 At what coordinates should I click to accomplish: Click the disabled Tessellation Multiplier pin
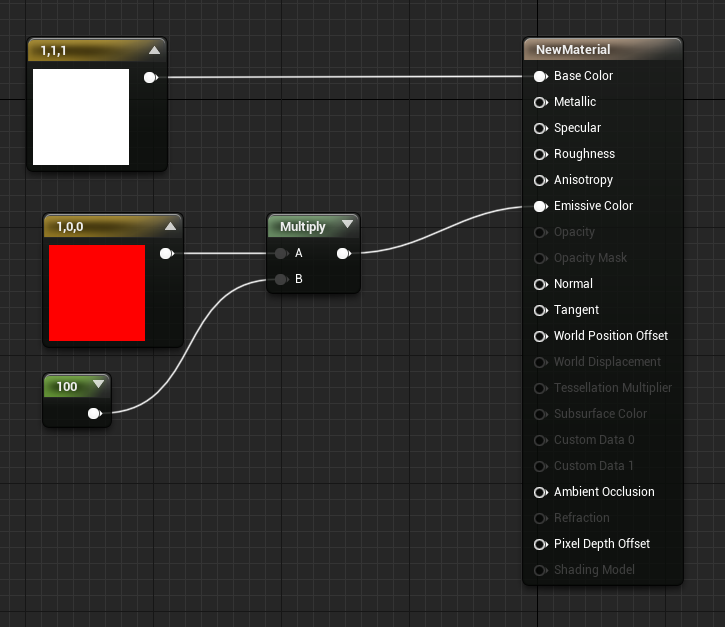(541, 388)
